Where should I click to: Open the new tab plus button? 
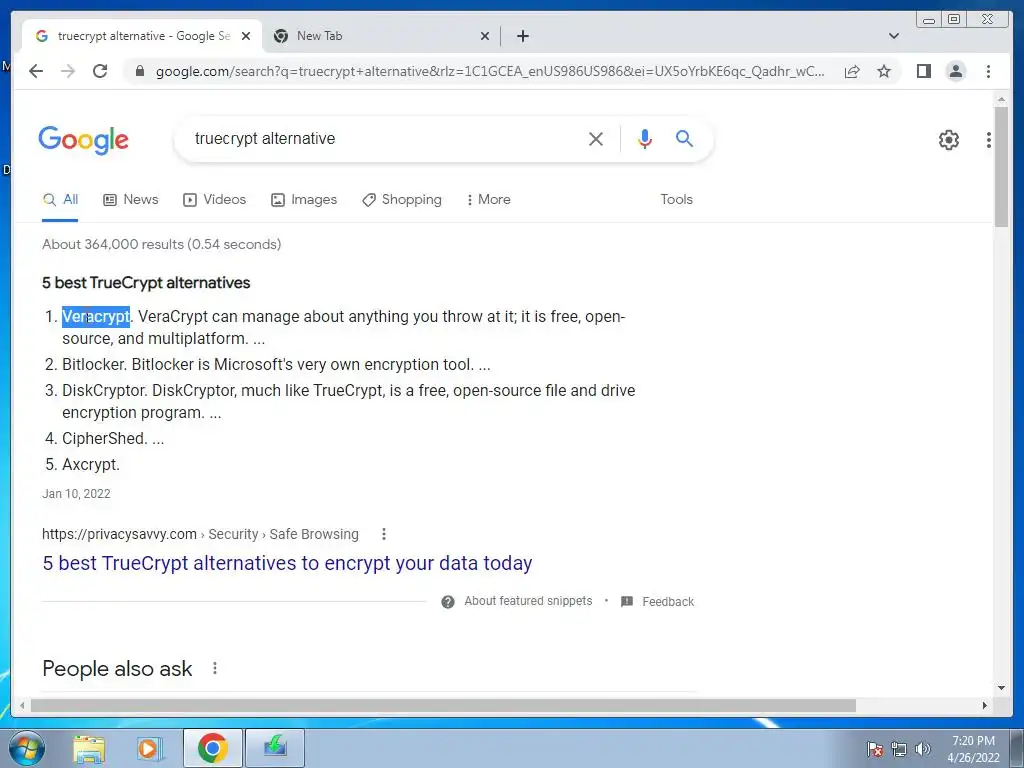[522, 36]
